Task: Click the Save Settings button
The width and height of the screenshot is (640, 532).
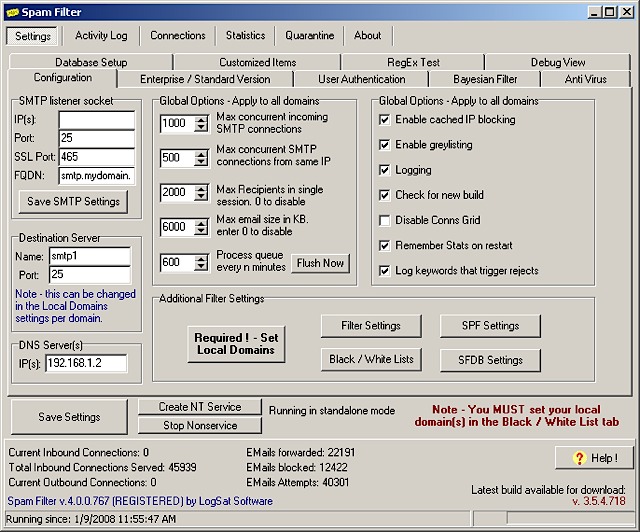Action: [x=69, y=417]
